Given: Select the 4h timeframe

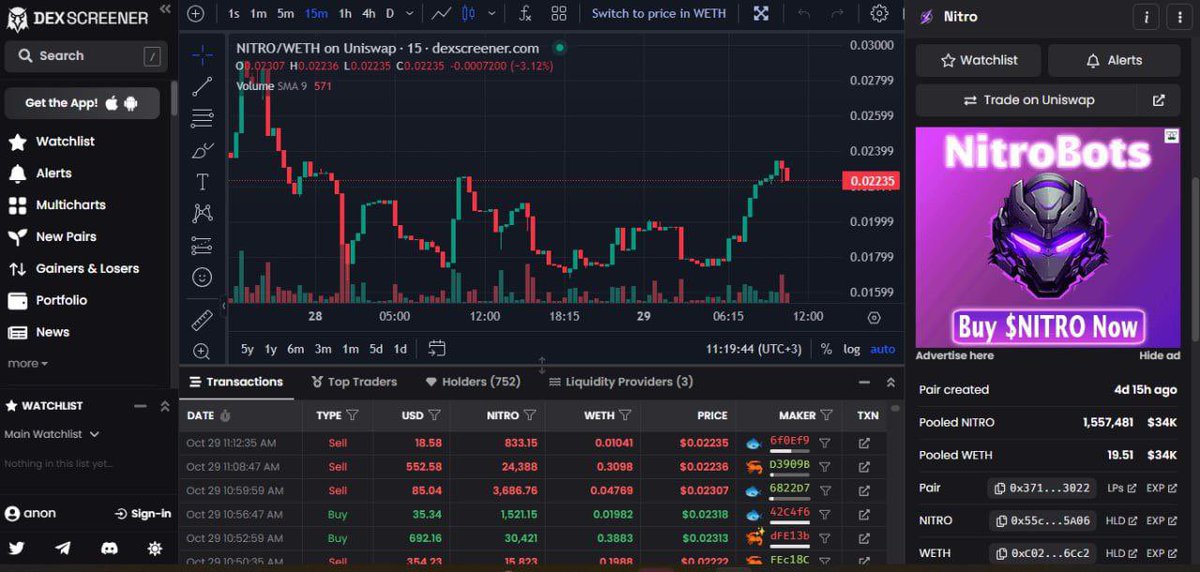Looking at the screenshot, I should [369, 14].
